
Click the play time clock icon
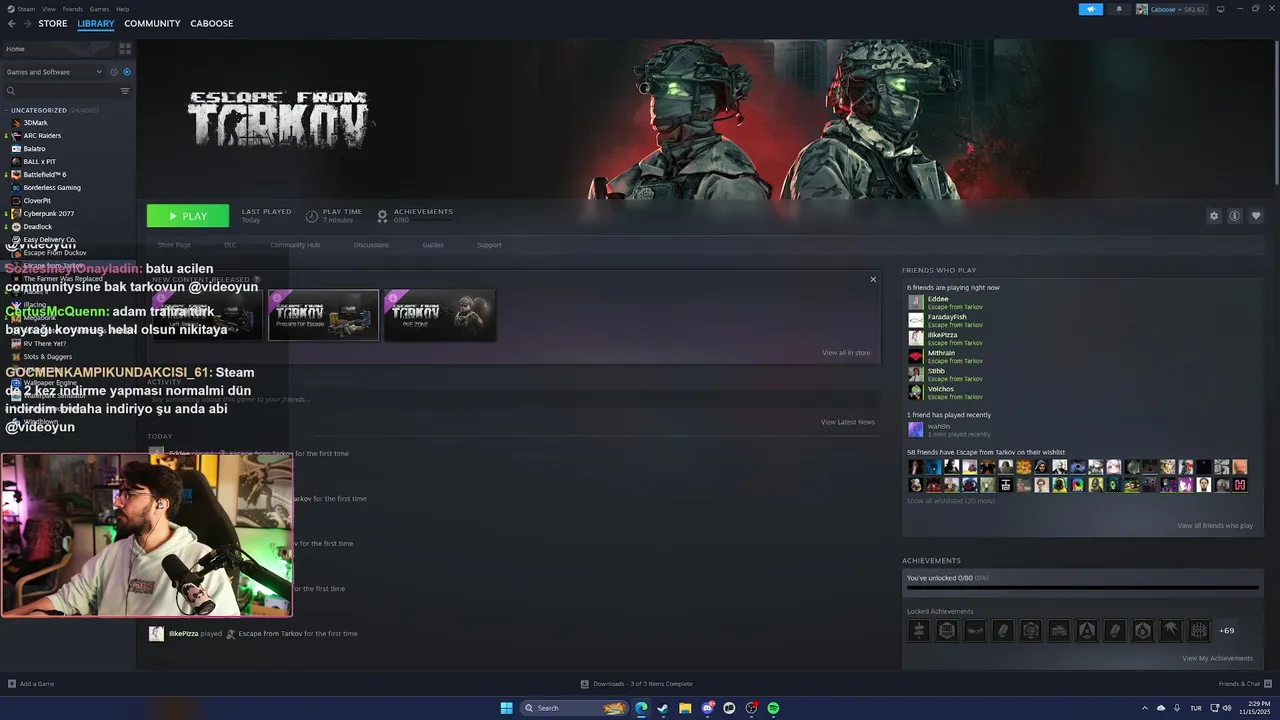coord(312,216)
